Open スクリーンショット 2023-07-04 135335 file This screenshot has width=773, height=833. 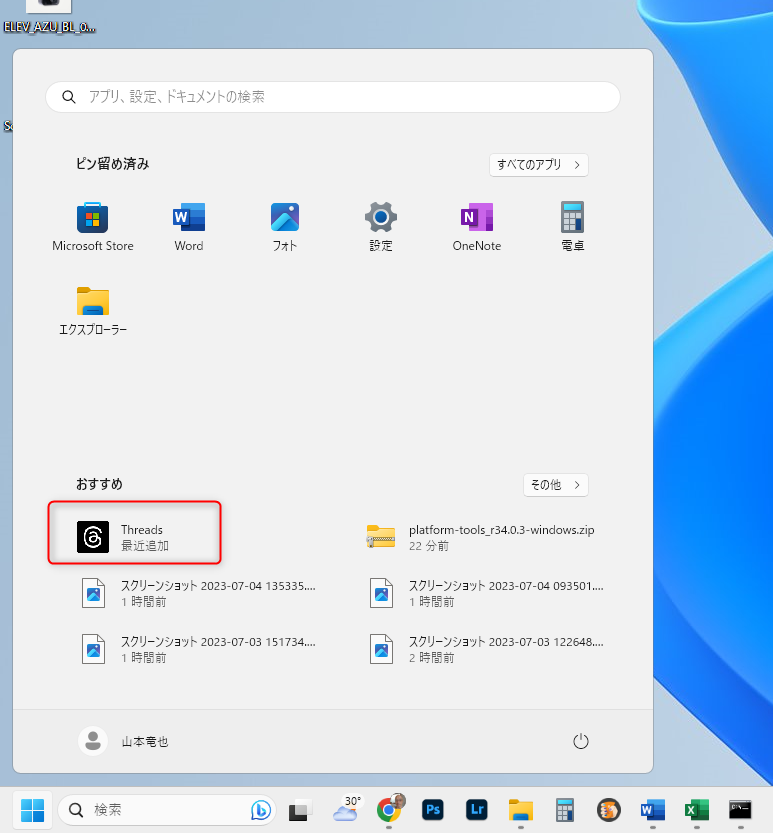[x=198, y=593]
